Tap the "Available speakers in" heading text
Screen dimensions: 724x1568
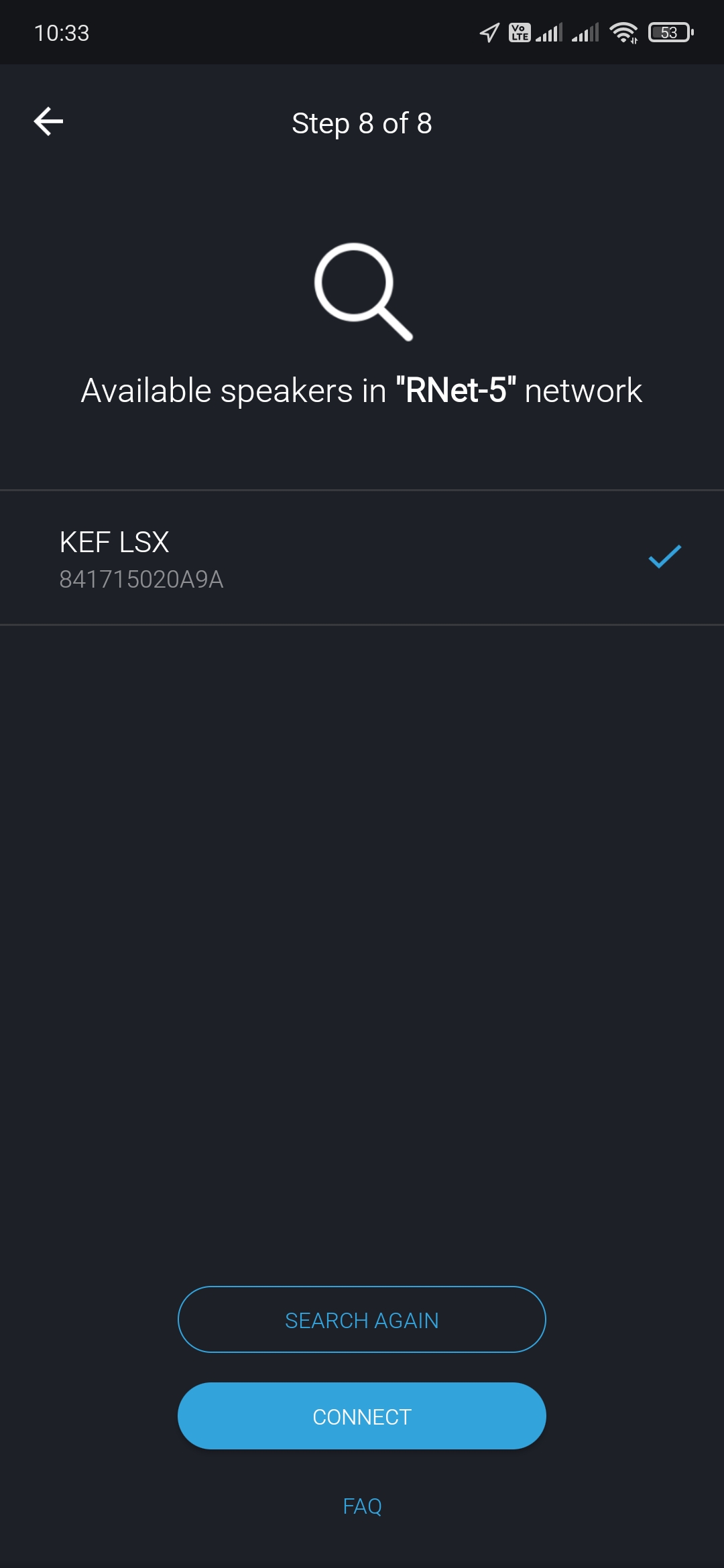pyautogui.click(x=233, y=391)
